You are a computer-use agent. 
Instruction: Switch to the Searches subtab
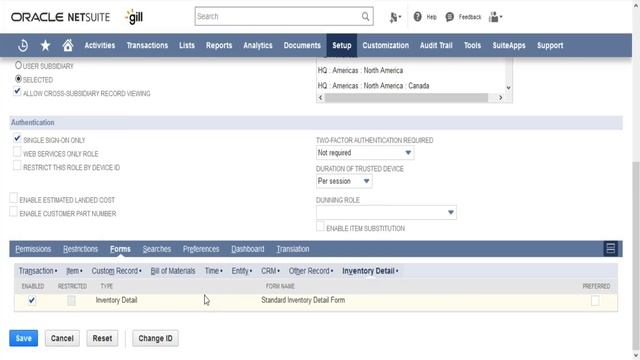[x=157, y=249]
